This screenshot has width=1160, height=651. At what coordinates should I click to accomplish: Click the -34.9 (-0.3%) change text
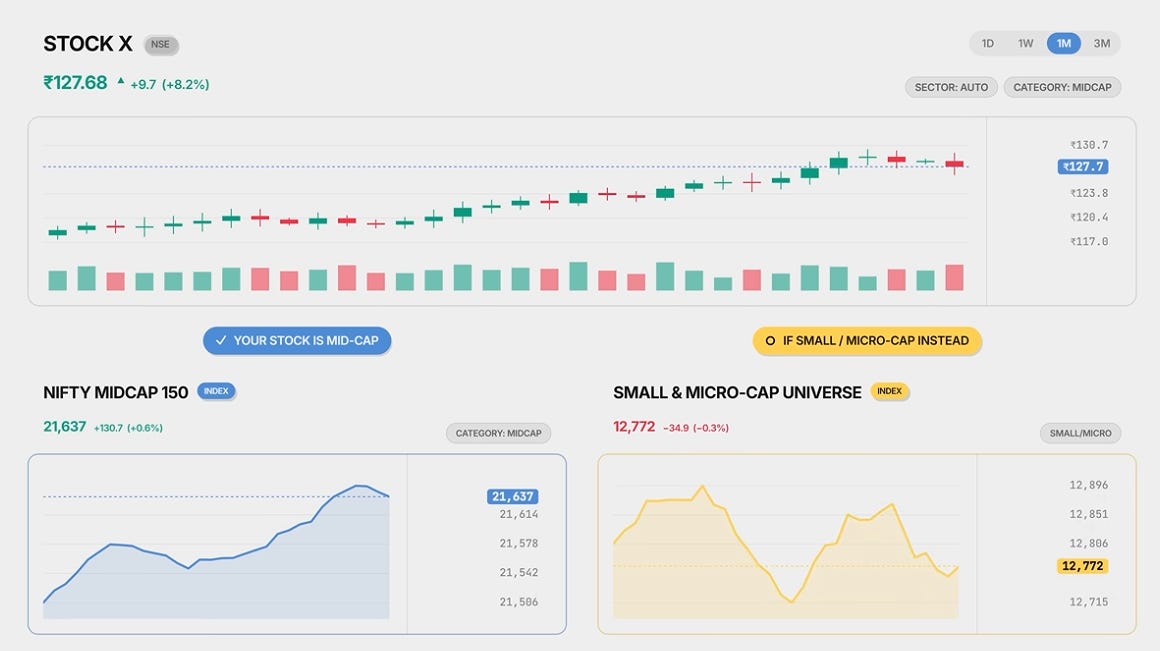(x=695, y=428)
